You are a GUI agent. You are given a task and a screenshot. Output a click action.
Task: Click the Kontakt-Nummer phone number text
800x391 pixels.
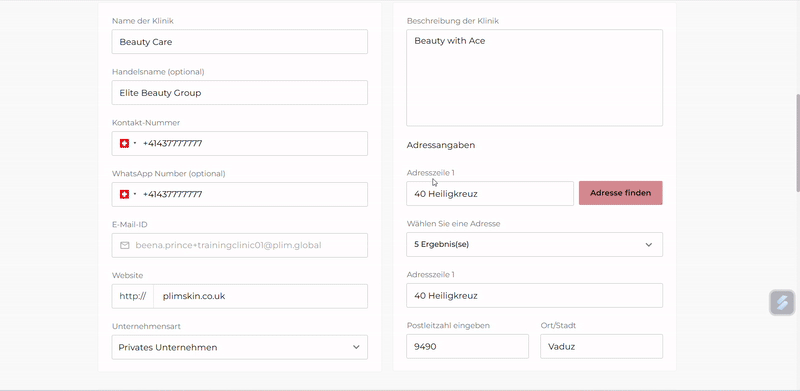pyautogui.click(x=172, y=143)
